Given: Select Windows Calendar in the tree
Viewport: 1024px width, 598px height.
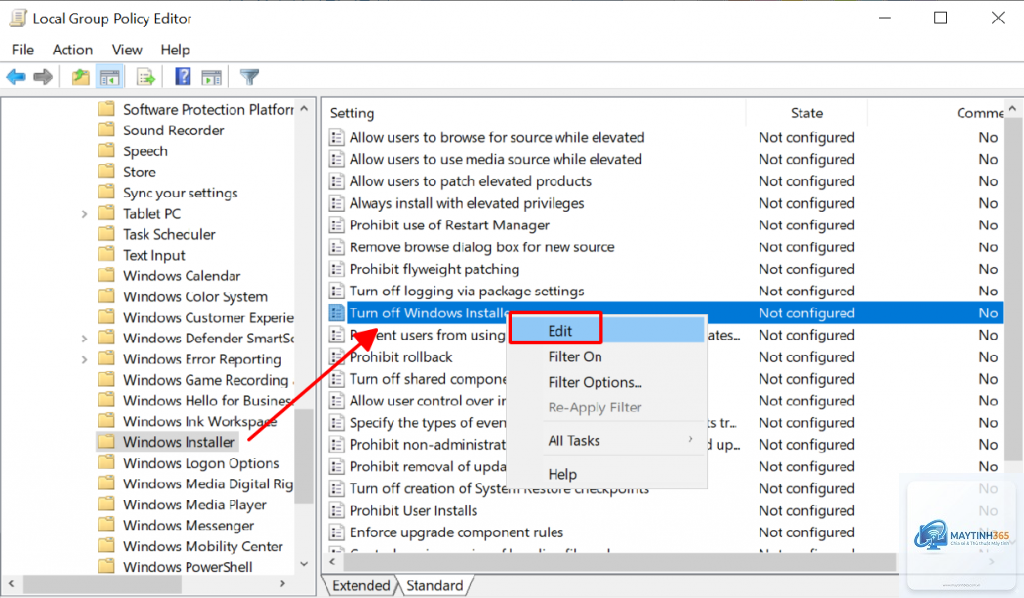Looking at the screenshot, I should [182, 275].
